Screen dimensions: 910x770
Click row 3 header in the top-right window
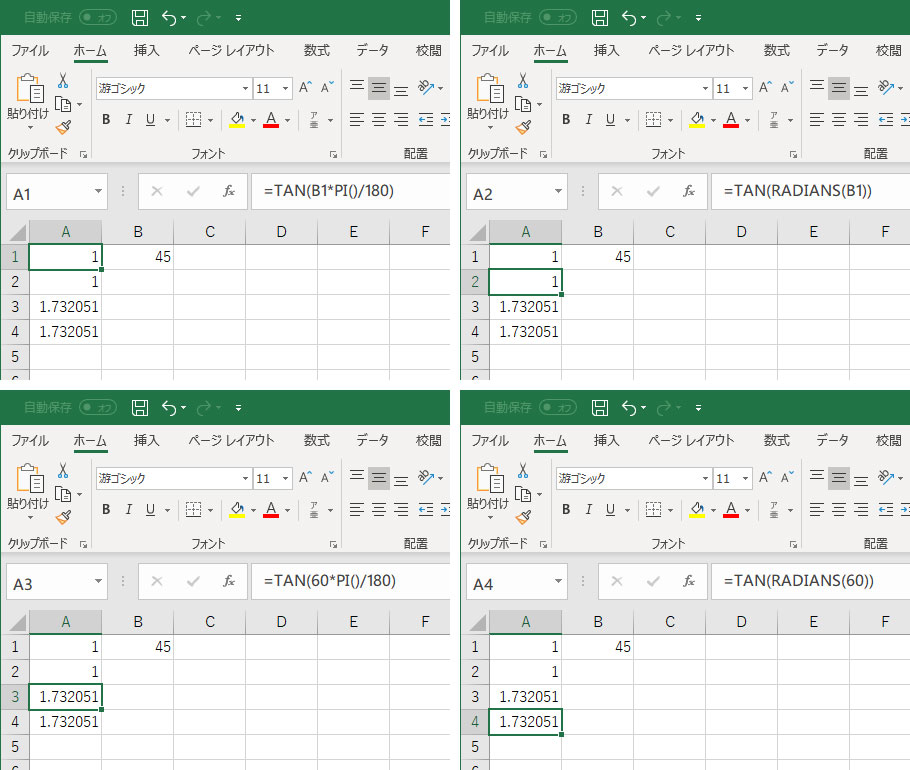point(475,307)
